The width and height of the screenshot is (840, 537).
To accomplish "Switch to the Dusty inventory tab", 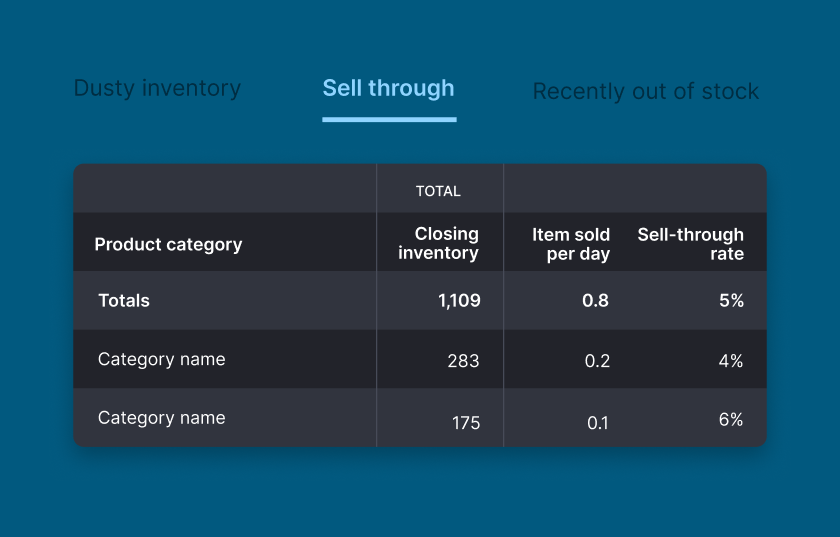I will point(157,88).
